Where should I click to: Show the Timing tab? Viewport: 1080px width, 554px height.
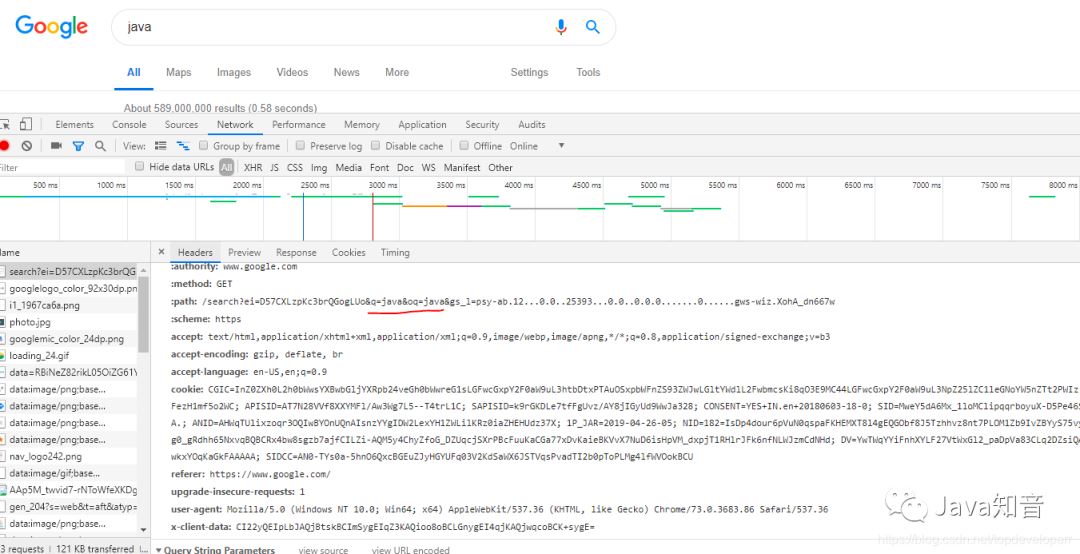coord(395,252)
